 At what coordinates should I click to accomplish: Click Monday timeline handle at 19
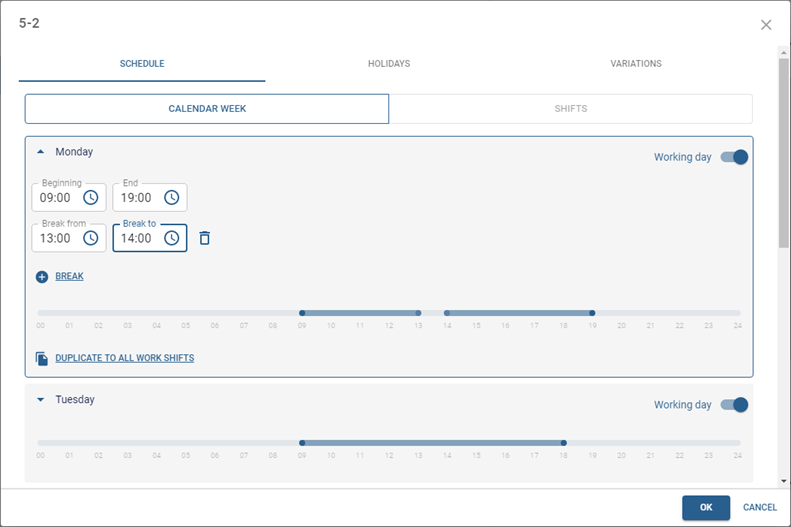592,313
